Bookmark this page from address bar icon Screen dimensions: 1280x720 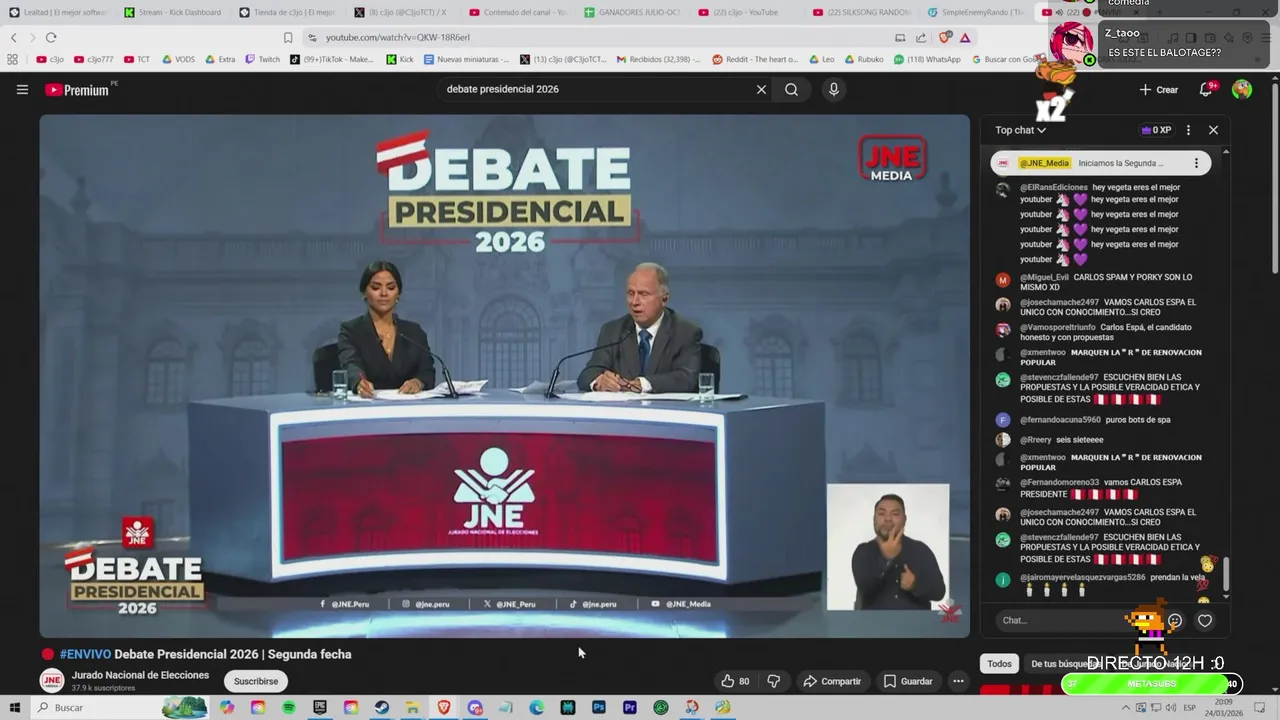click(x=288, y=37)
